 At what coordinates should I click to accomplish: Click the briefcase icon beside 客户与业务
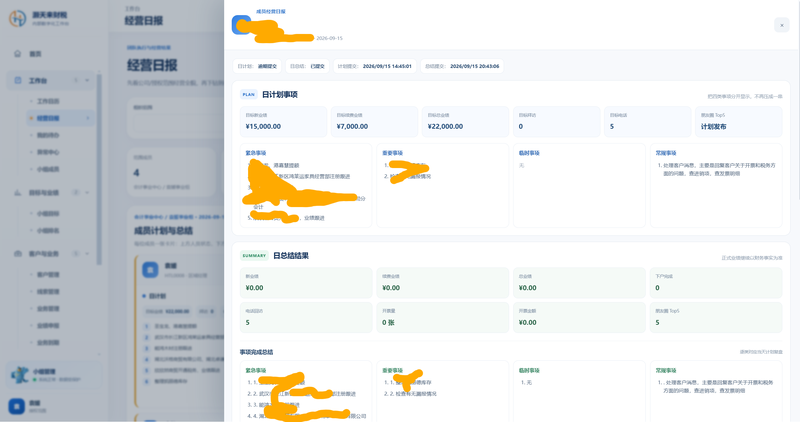coord(18,254)
